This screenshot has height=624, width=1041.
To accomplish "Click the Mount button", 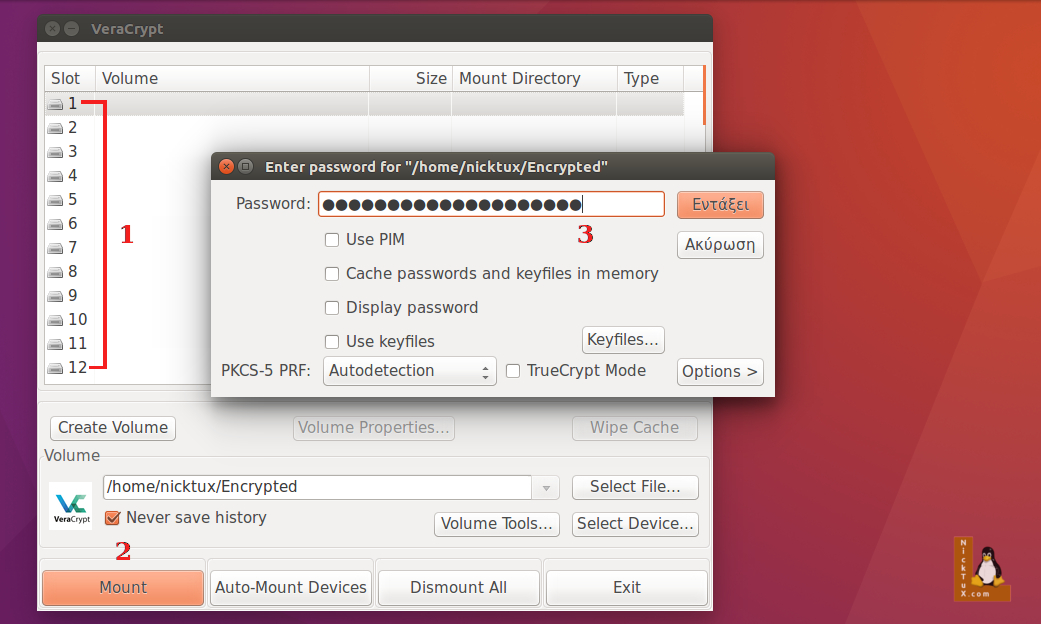I will point(122,587).
